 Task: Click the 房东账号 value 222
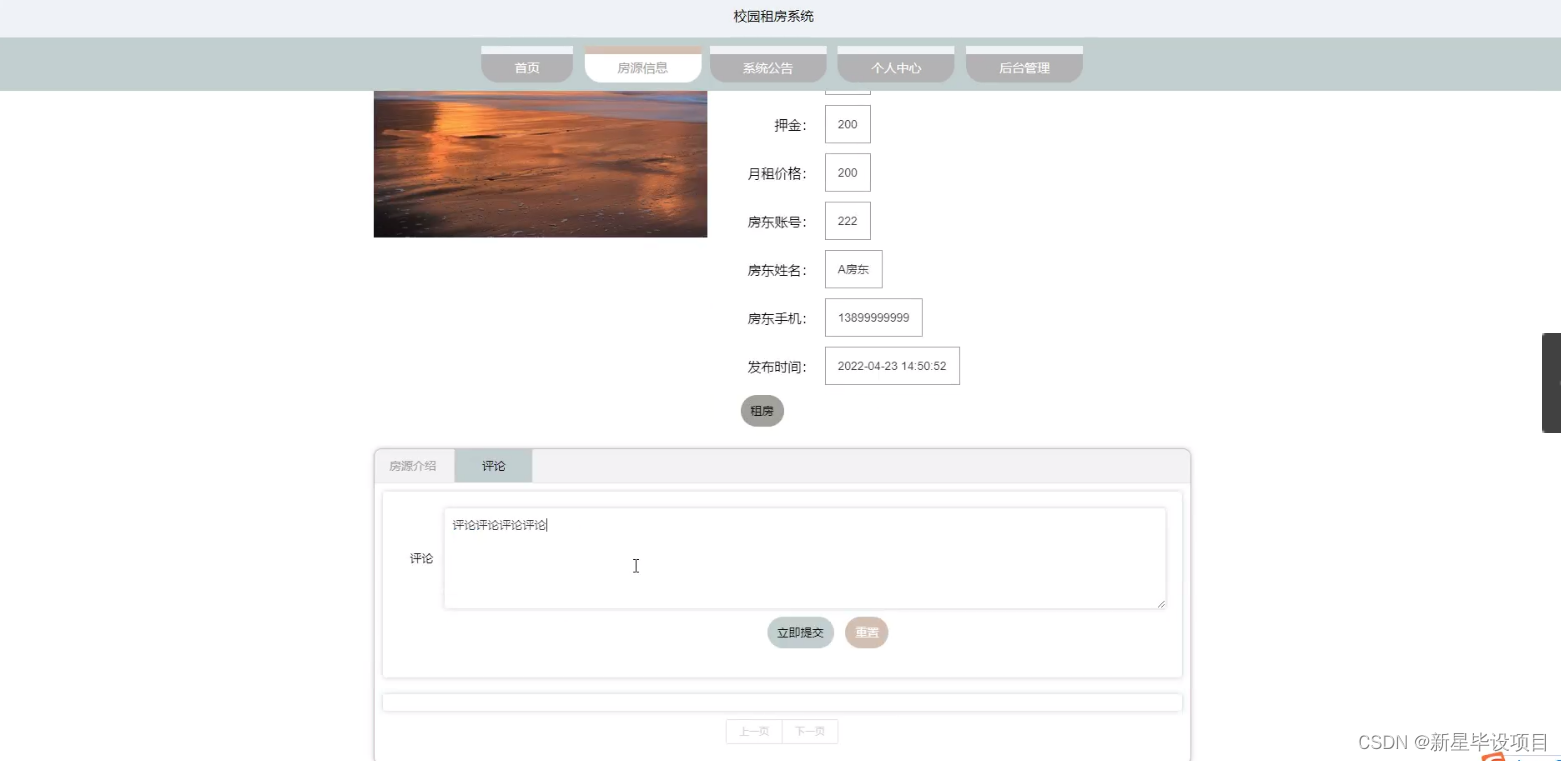pos(848,221)
